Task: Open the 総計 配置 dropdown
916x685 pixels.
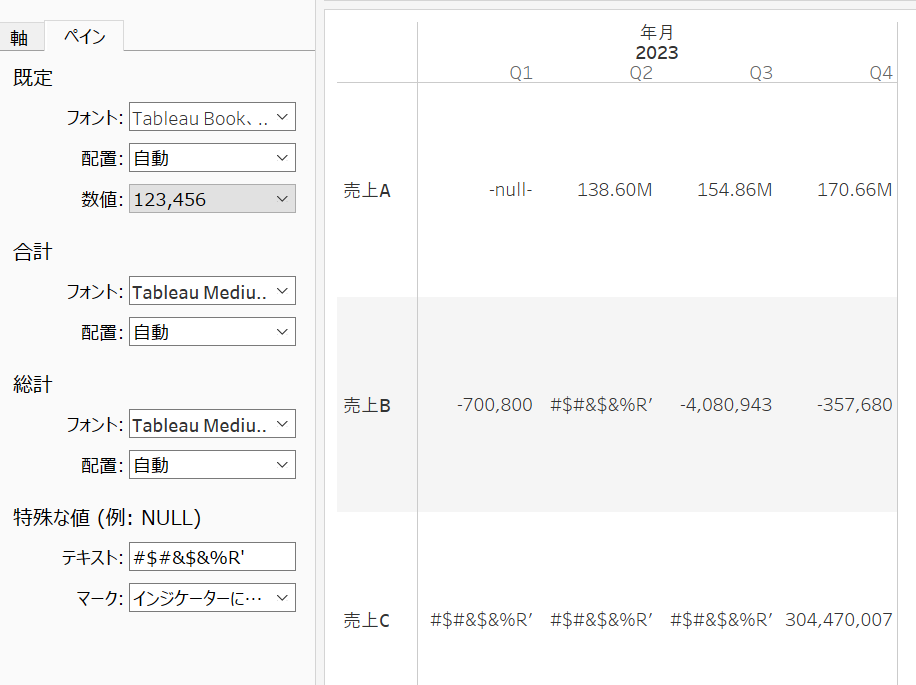Action: point(212,465)
